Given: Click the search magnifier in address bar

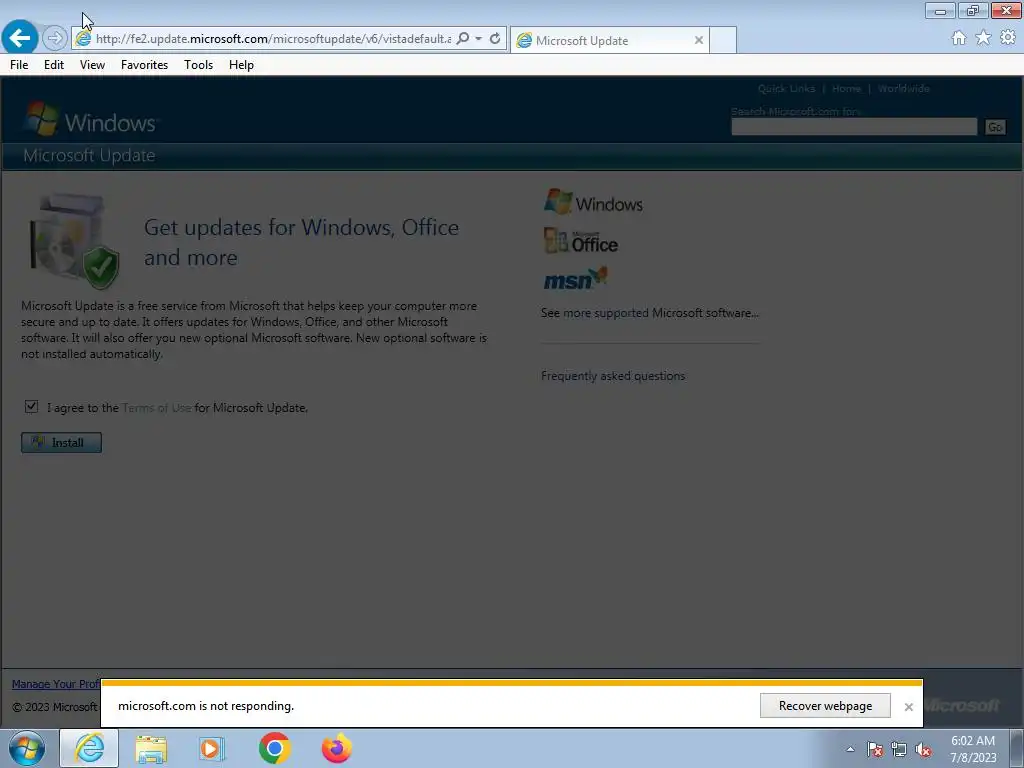Looking at the screenshot, I should click(462, 39).
